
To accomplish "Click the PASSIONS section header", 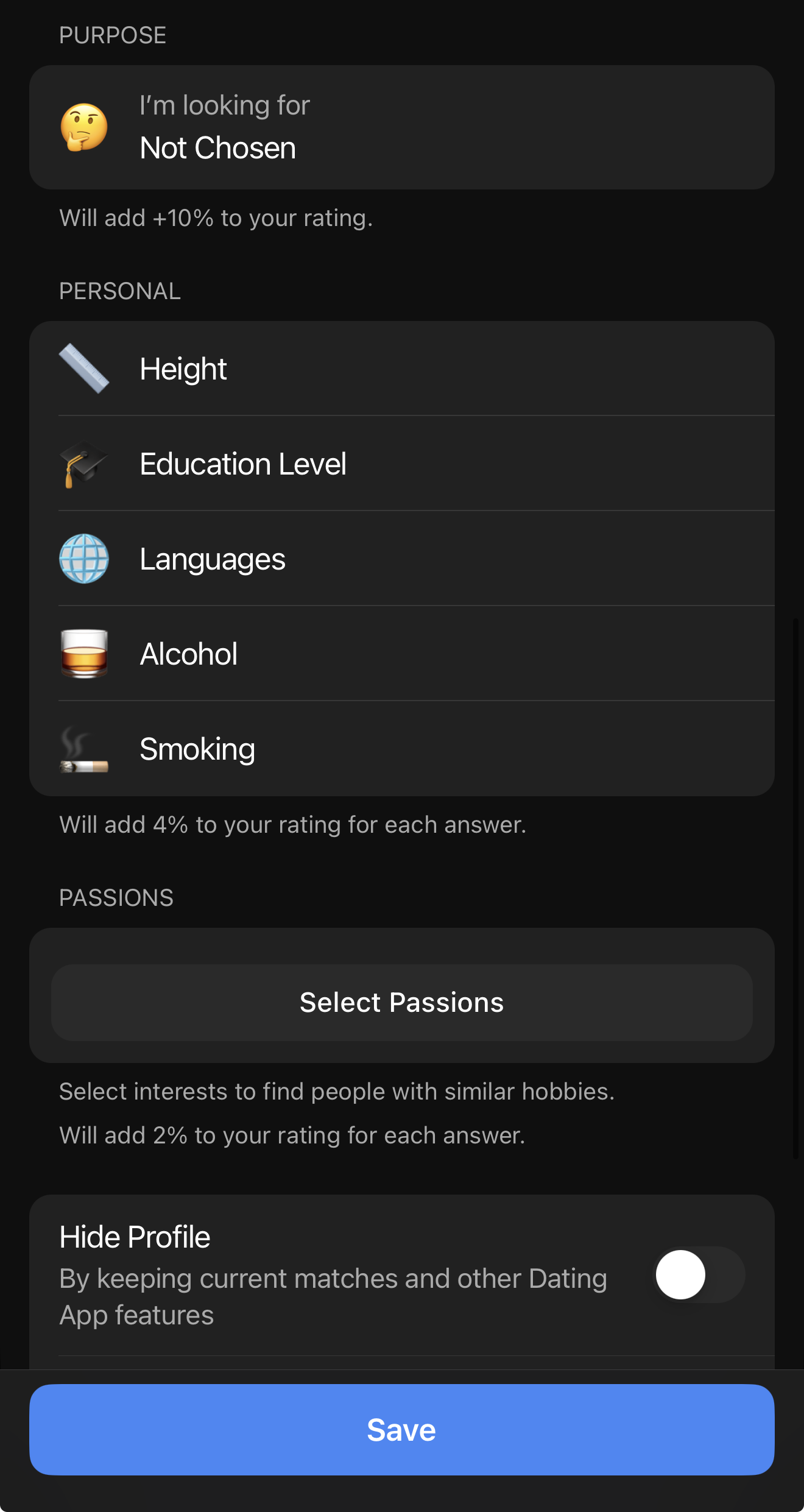I will click(116, 897).
